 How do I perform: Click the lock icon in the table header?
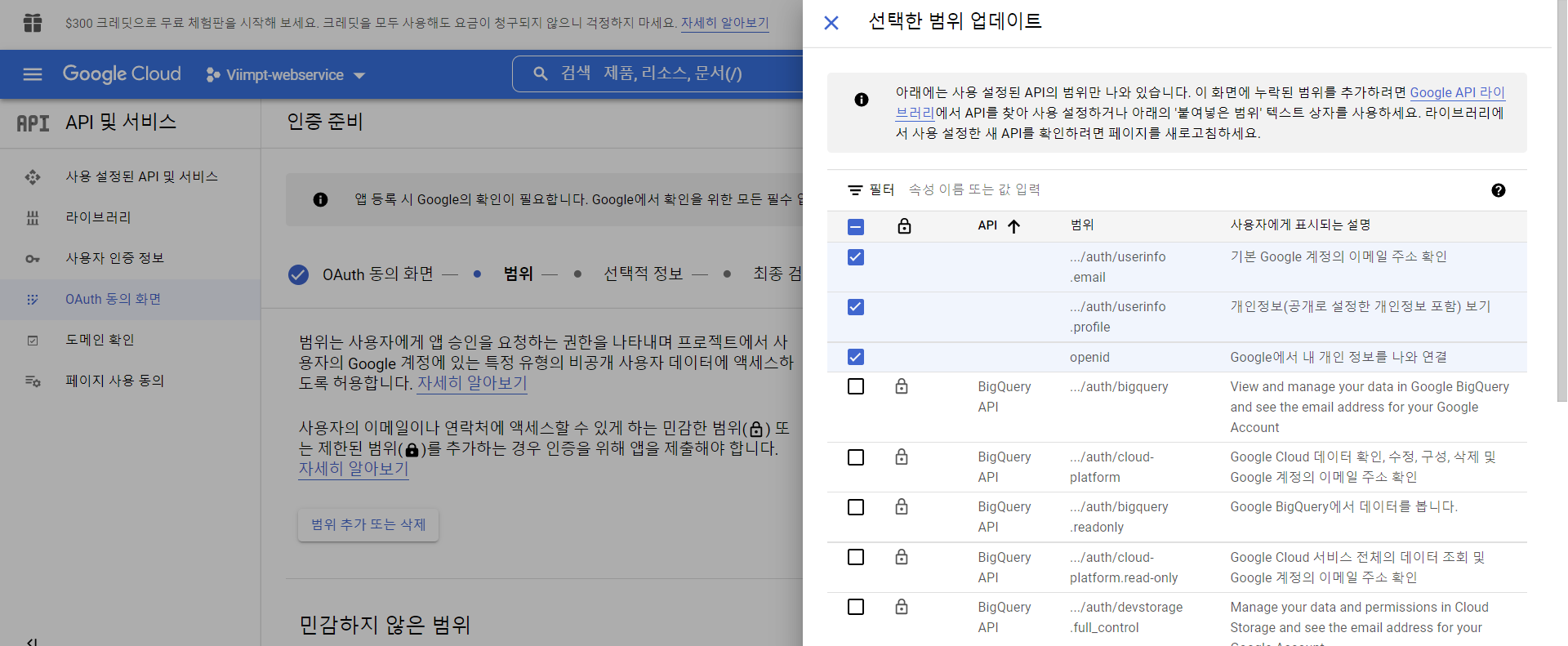click(x=904, y=225)
